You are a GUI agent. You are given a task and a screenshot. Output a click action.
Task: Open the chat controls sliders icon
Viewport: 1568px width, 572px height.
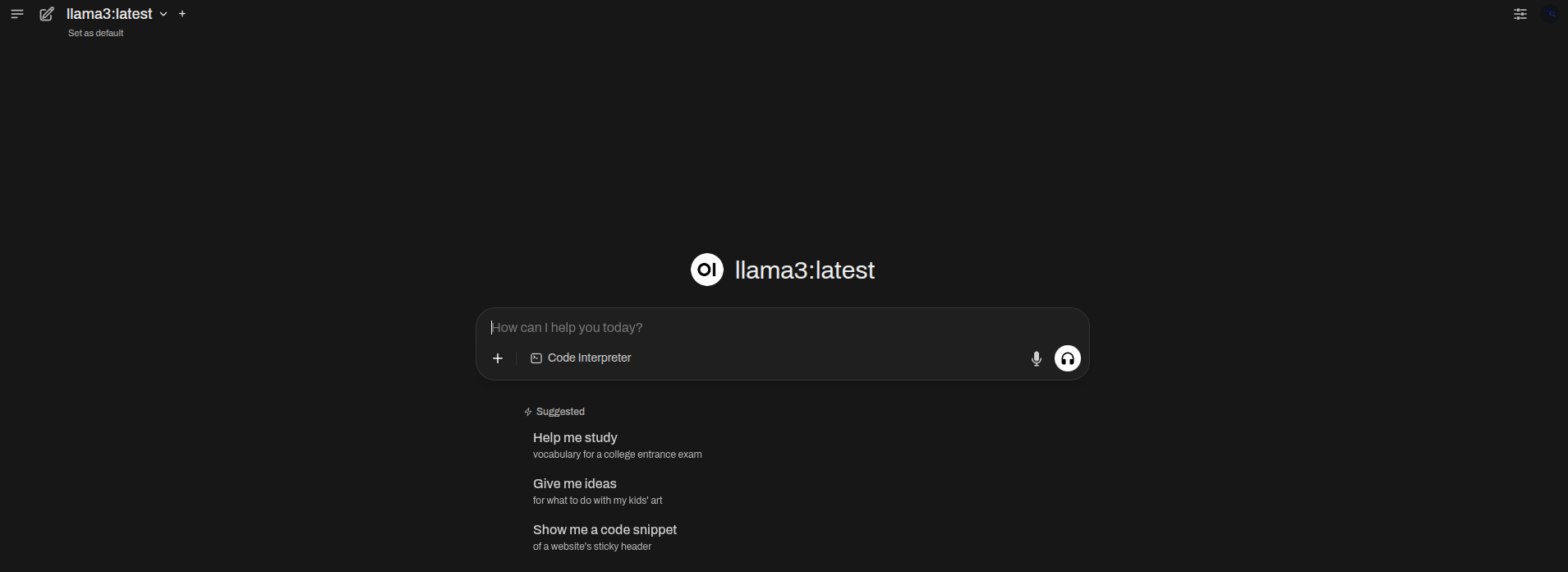pos(1520,14)
